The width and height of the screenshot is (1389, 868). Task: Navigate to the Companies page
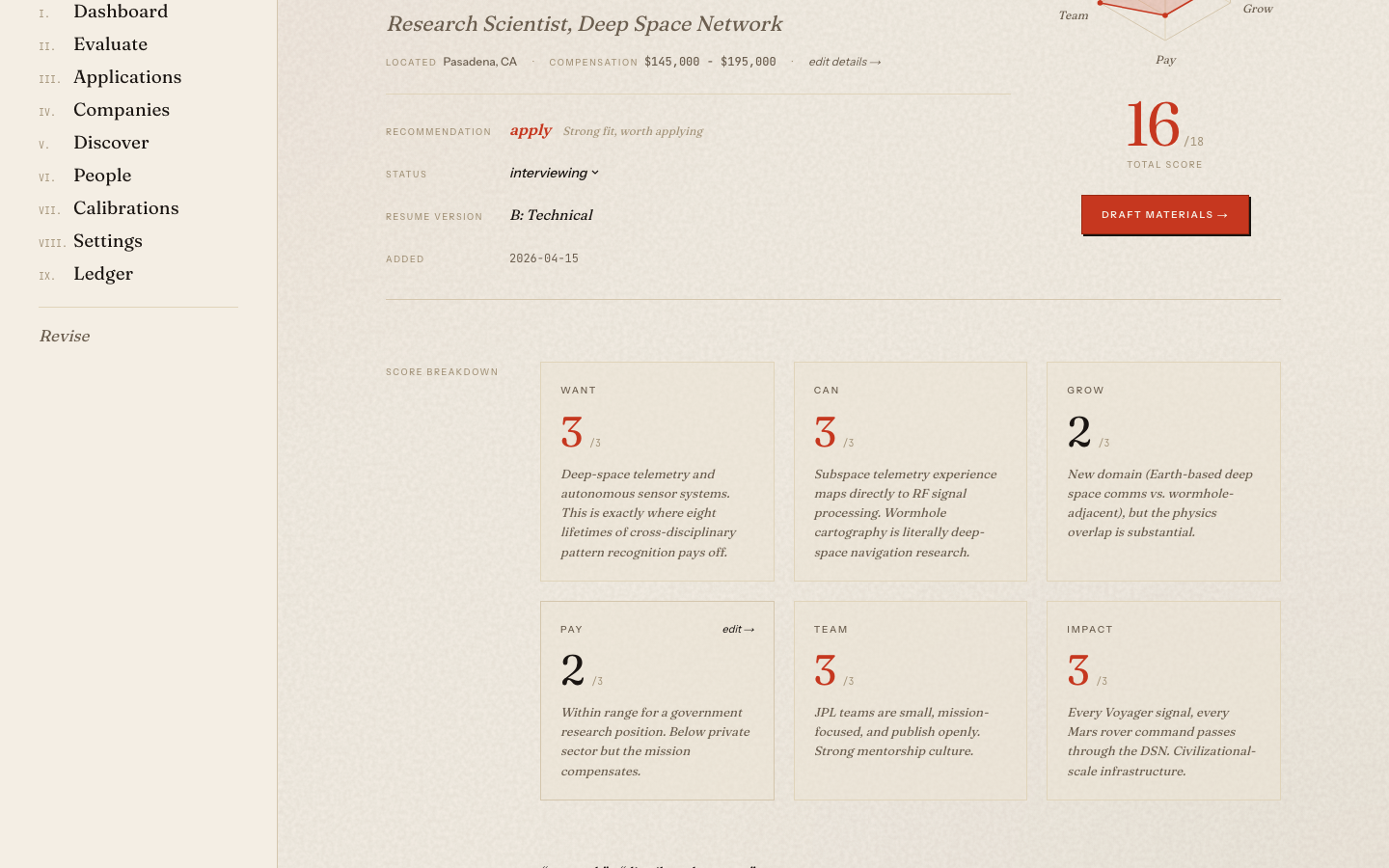click(x=121, y=110)
